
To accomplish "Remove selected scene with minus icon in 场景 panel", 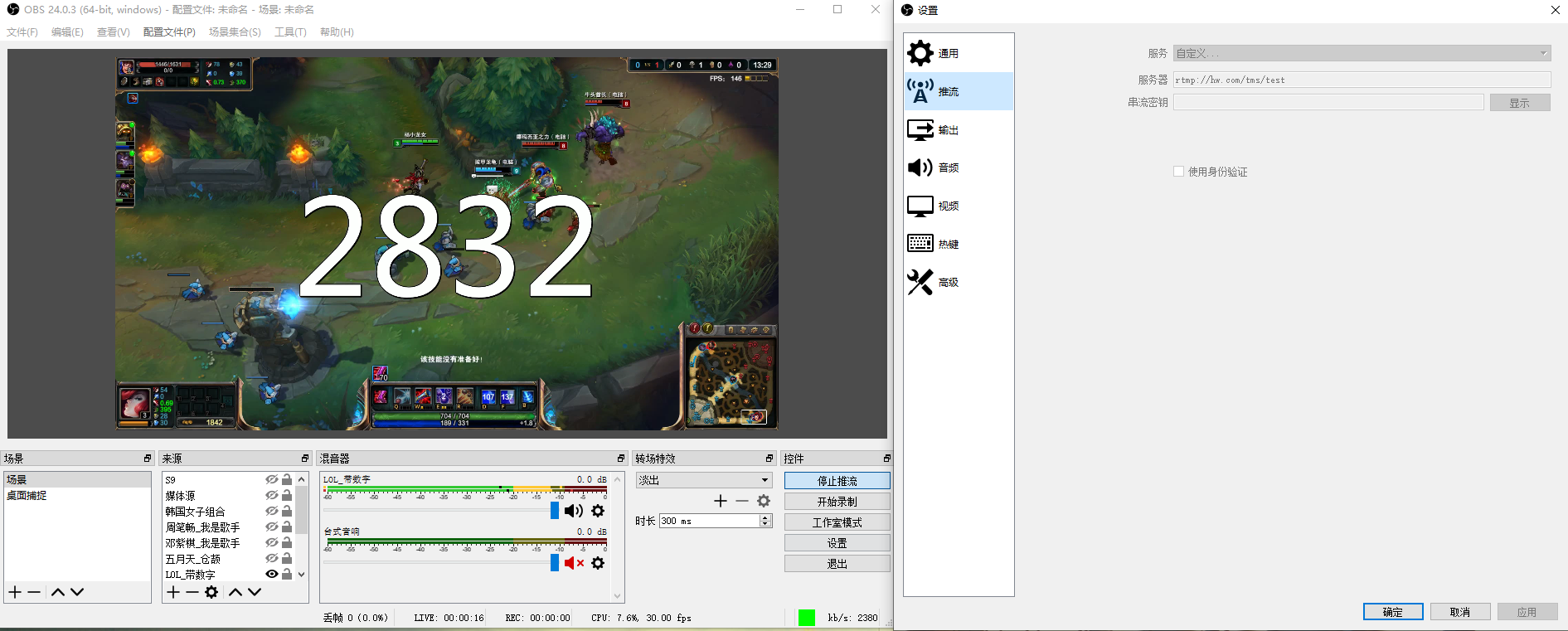I will coord(34,592).
